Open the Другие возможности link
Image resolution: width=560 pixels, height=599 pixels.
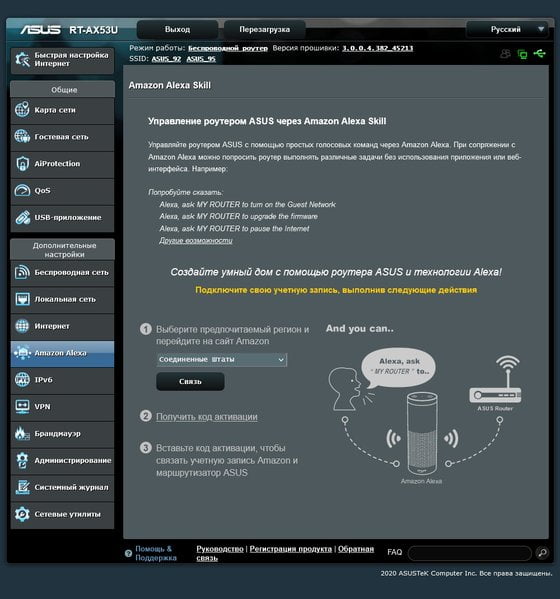(196, 241)
